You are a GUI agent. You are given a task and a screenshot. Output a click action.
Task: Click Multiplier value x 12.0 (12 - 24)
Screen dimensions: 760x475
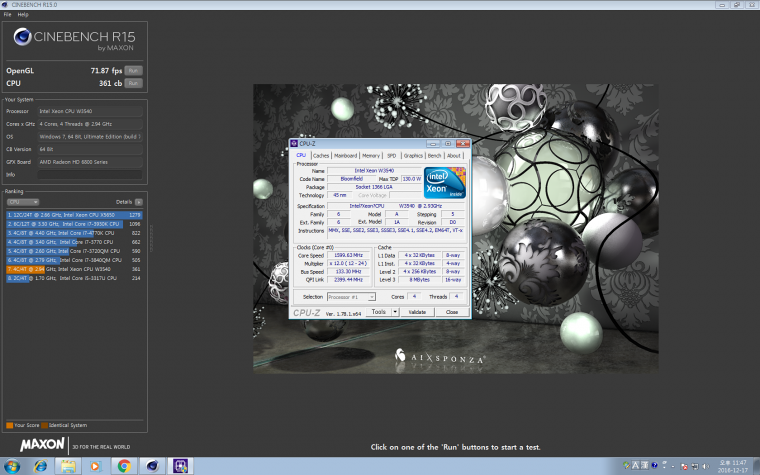348,264
